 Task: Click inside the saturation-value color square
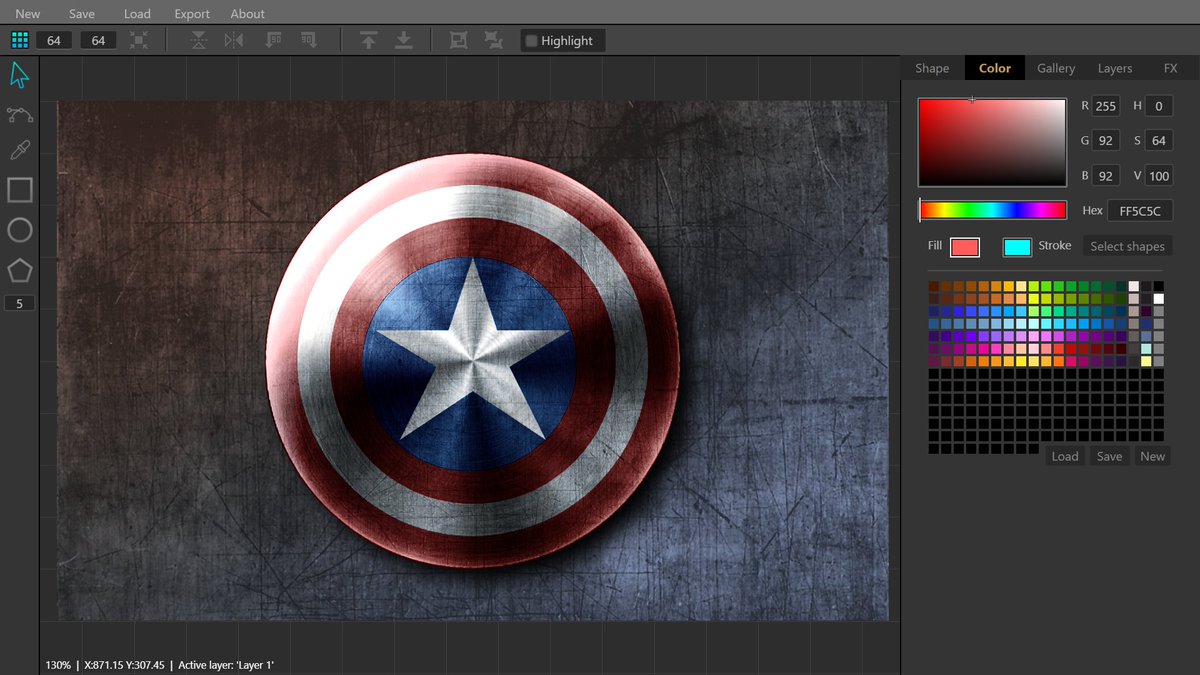point(993,142)
